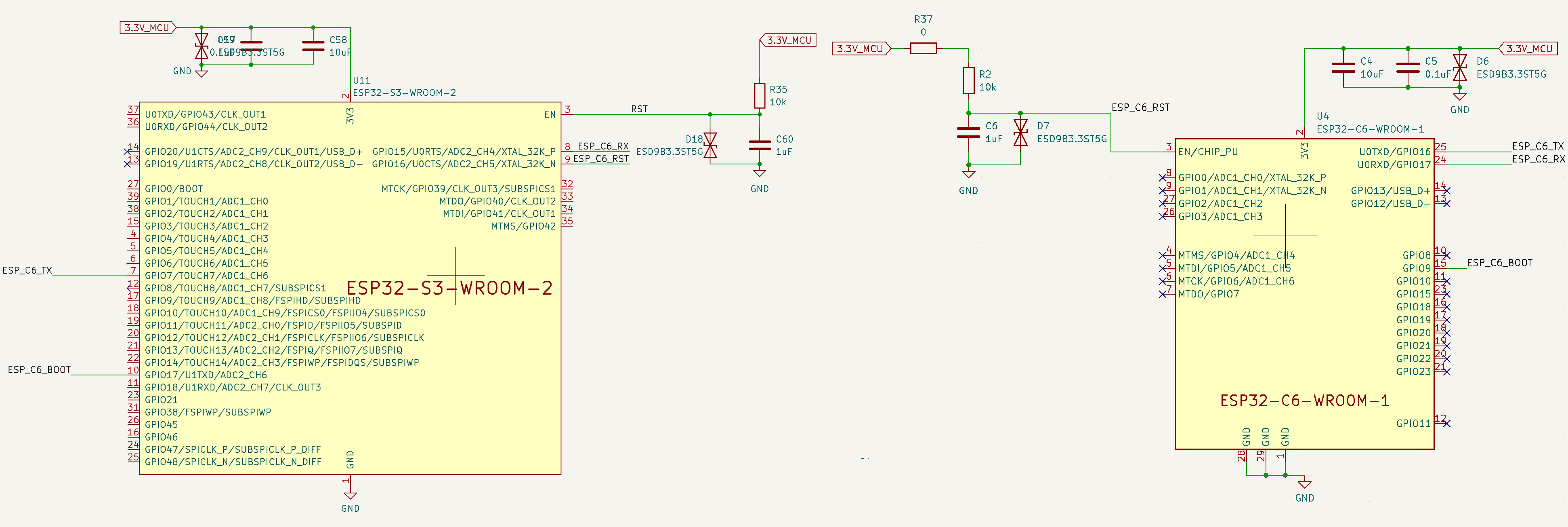Click the ESP_C6_RX label at U4 pin 24
The width and height of the screenshot is (1568, 527).
click(x=1538, y=159)
